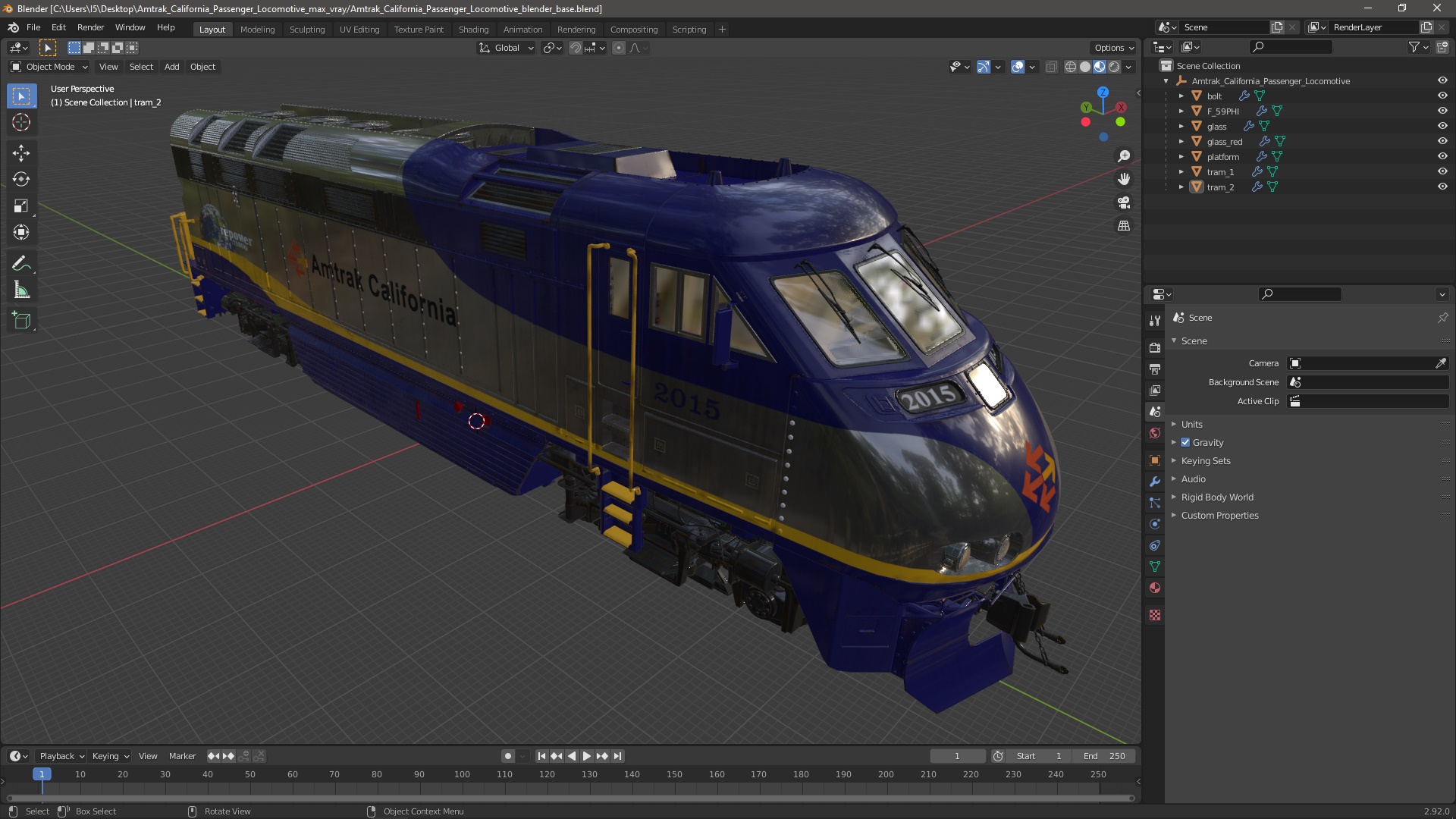
Task: Open the Modifier properties wrench tab
Action: (x=1154, y=482)
